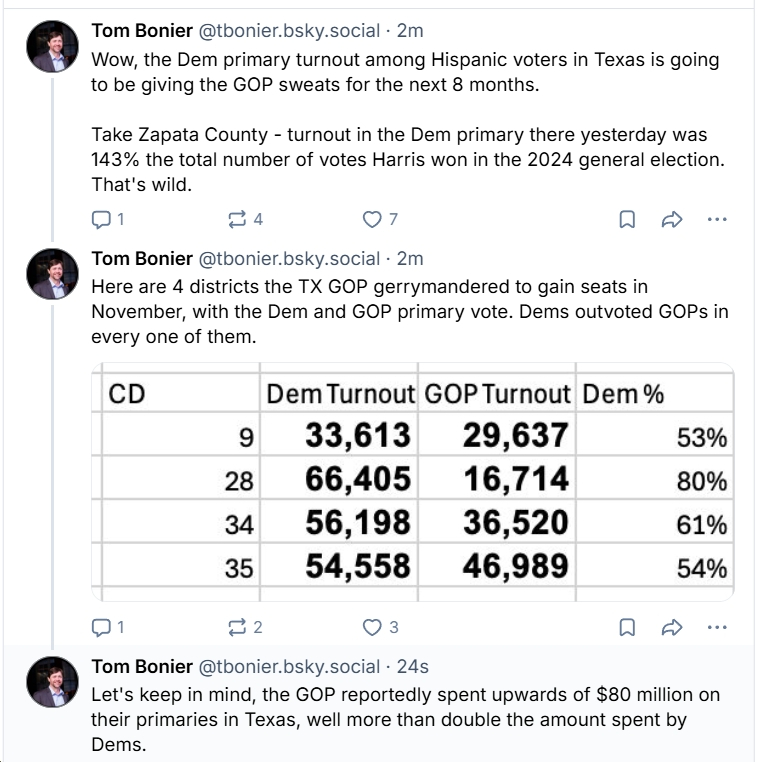Open Tom Bonier's avatar on the $80 million post
This screenshot has width=757, height=762.
tap(54, 682)
